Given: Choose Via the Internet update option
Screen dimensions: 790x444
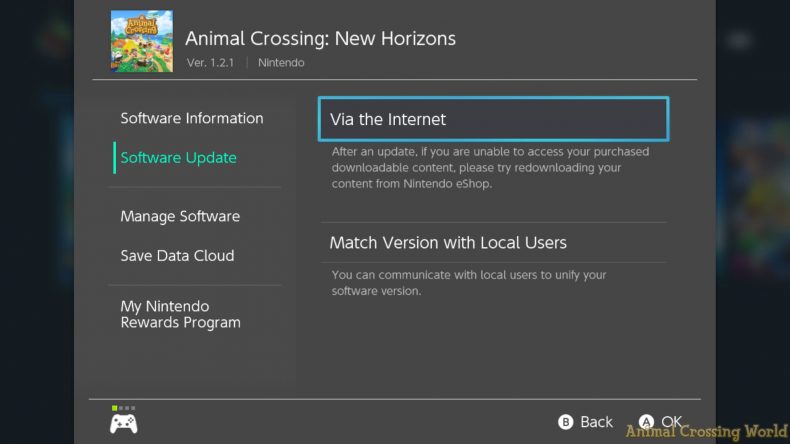Looking at the screenshot, I should pos(494,119).
